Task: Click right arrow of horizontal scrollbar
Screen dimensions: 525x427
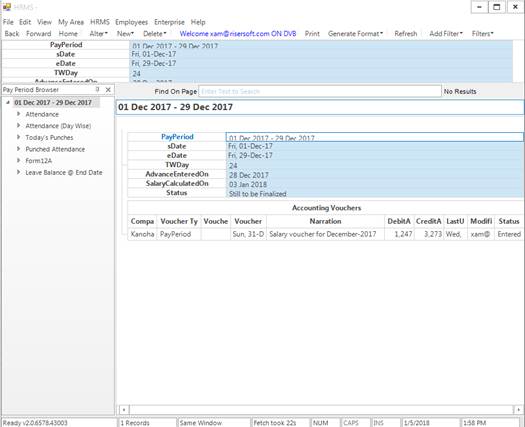Action: [x=518, y=409]
